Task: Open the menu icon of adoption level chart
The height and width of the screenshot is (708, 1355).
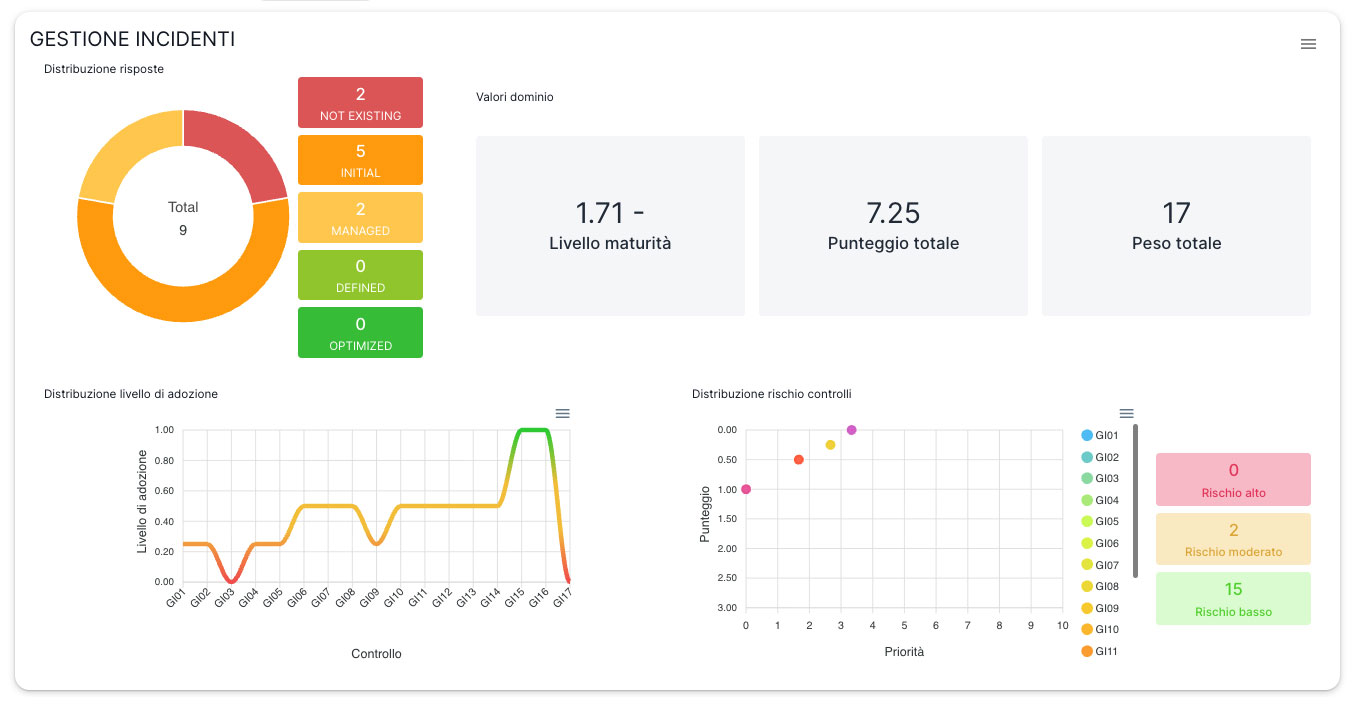Action: pyautogui.click(x=562, y=413)
